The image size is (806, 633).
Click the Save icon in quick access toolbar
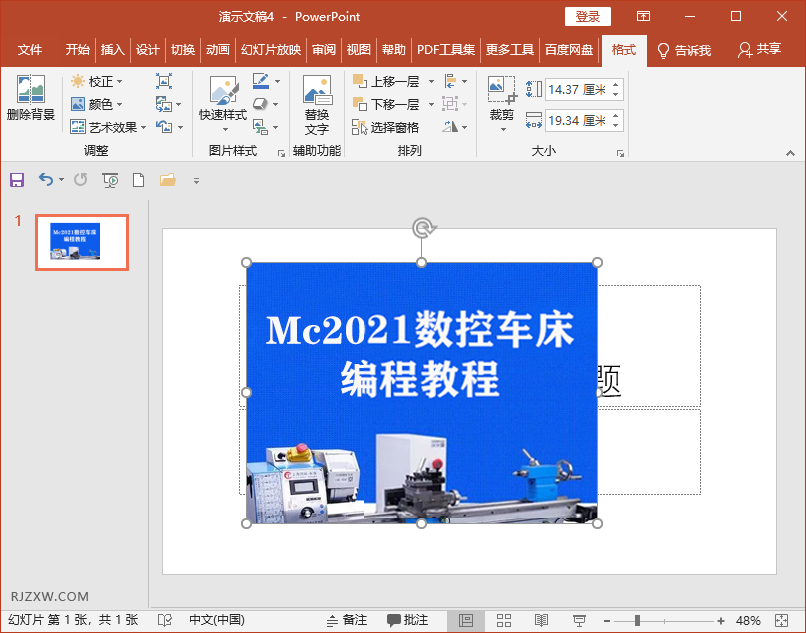coord(16,180)
